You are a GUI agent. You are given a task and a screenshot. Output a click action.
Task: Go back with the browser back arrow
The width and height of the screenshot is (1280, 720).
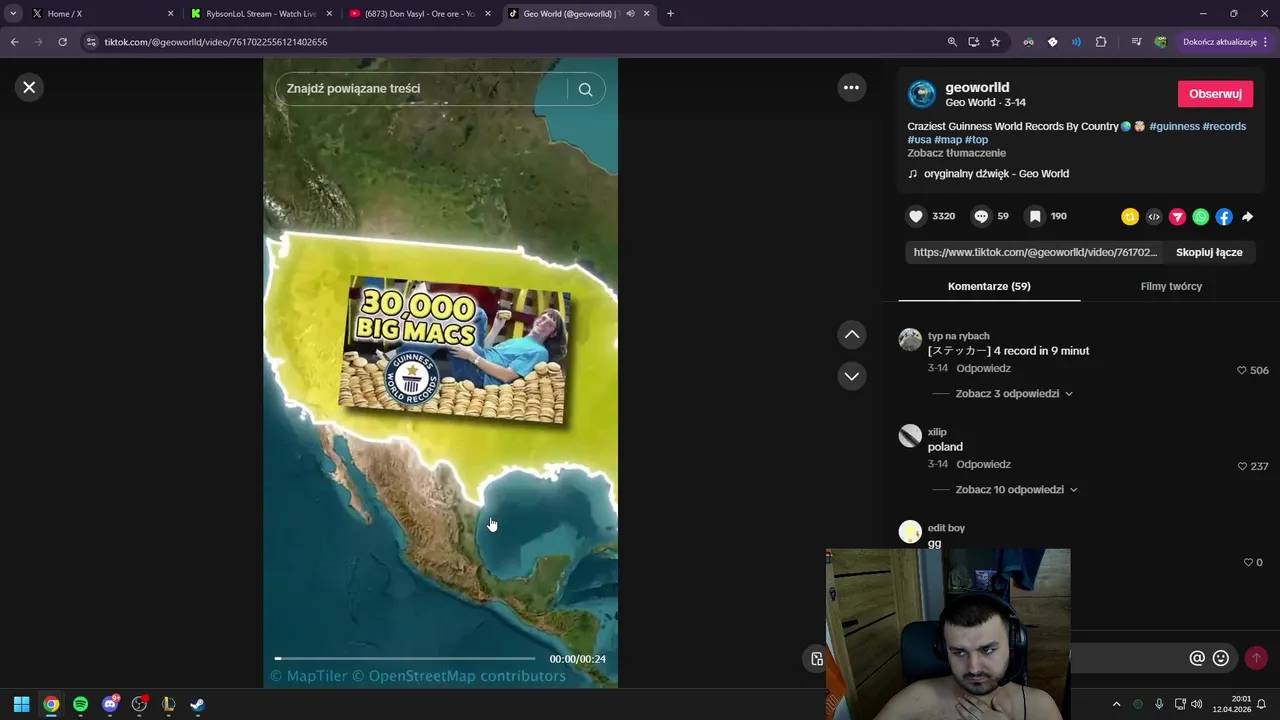click(14, 42)
